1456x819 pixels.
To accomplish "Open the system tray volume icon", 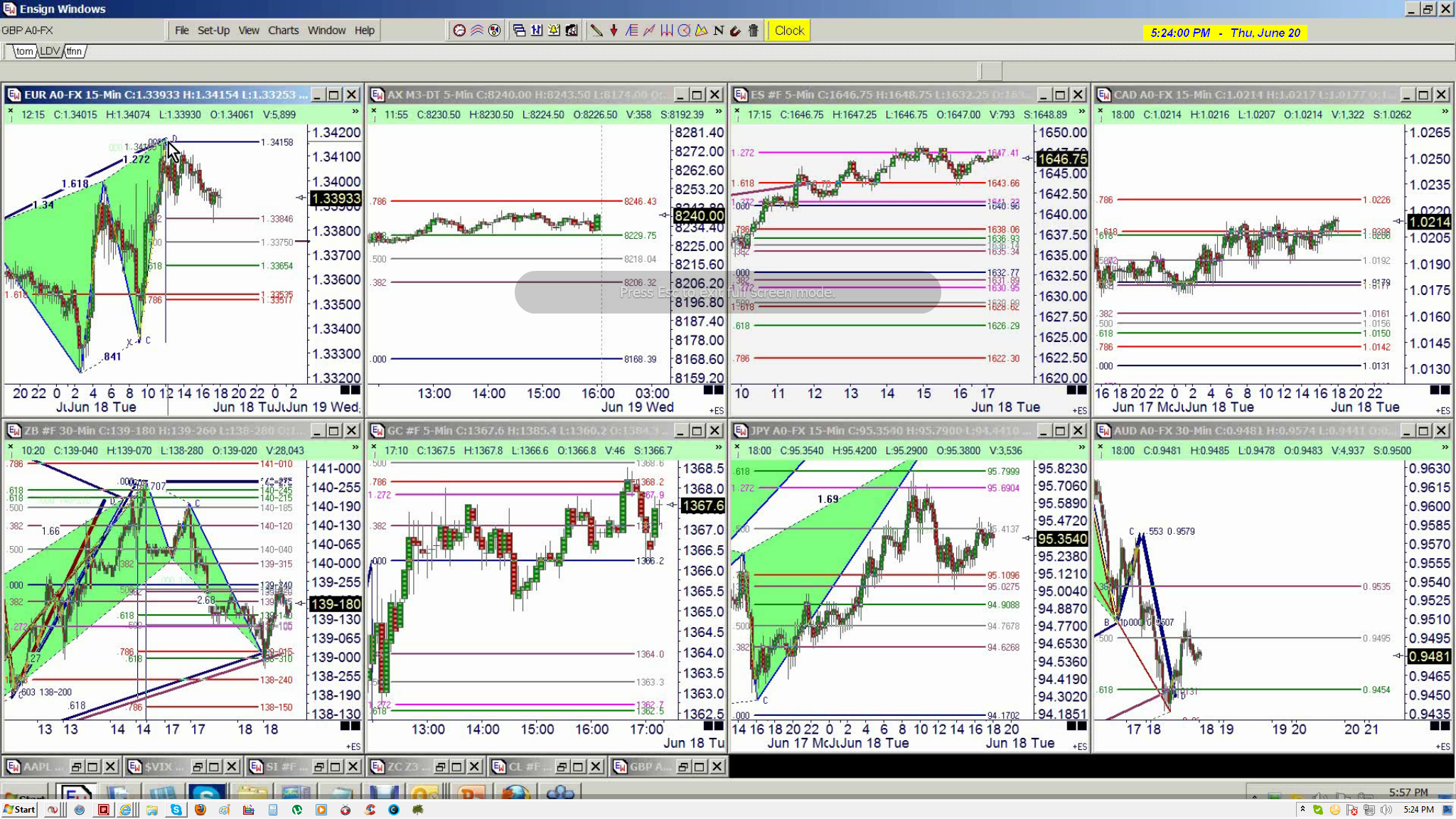I will tap(1386, 809).
